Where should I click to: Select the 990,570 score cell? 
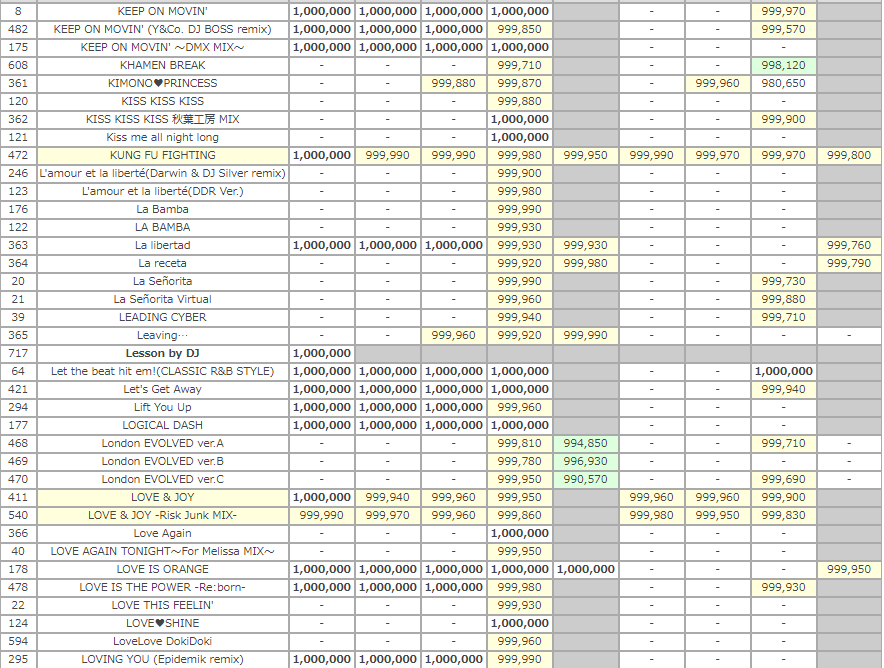coord(586,479)
